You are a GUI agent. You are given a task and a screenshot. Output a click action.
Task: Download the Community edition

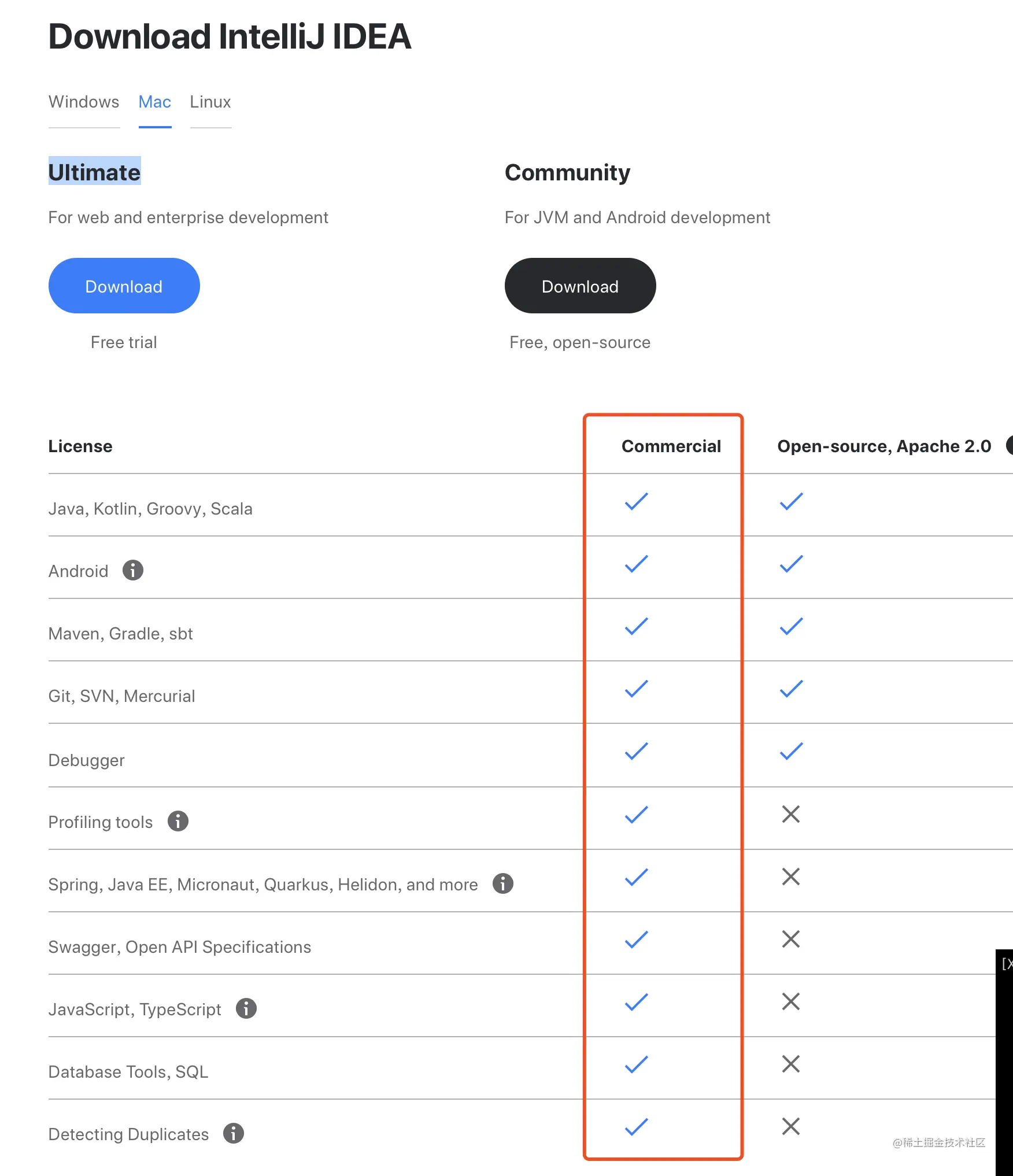coord(581,286)
